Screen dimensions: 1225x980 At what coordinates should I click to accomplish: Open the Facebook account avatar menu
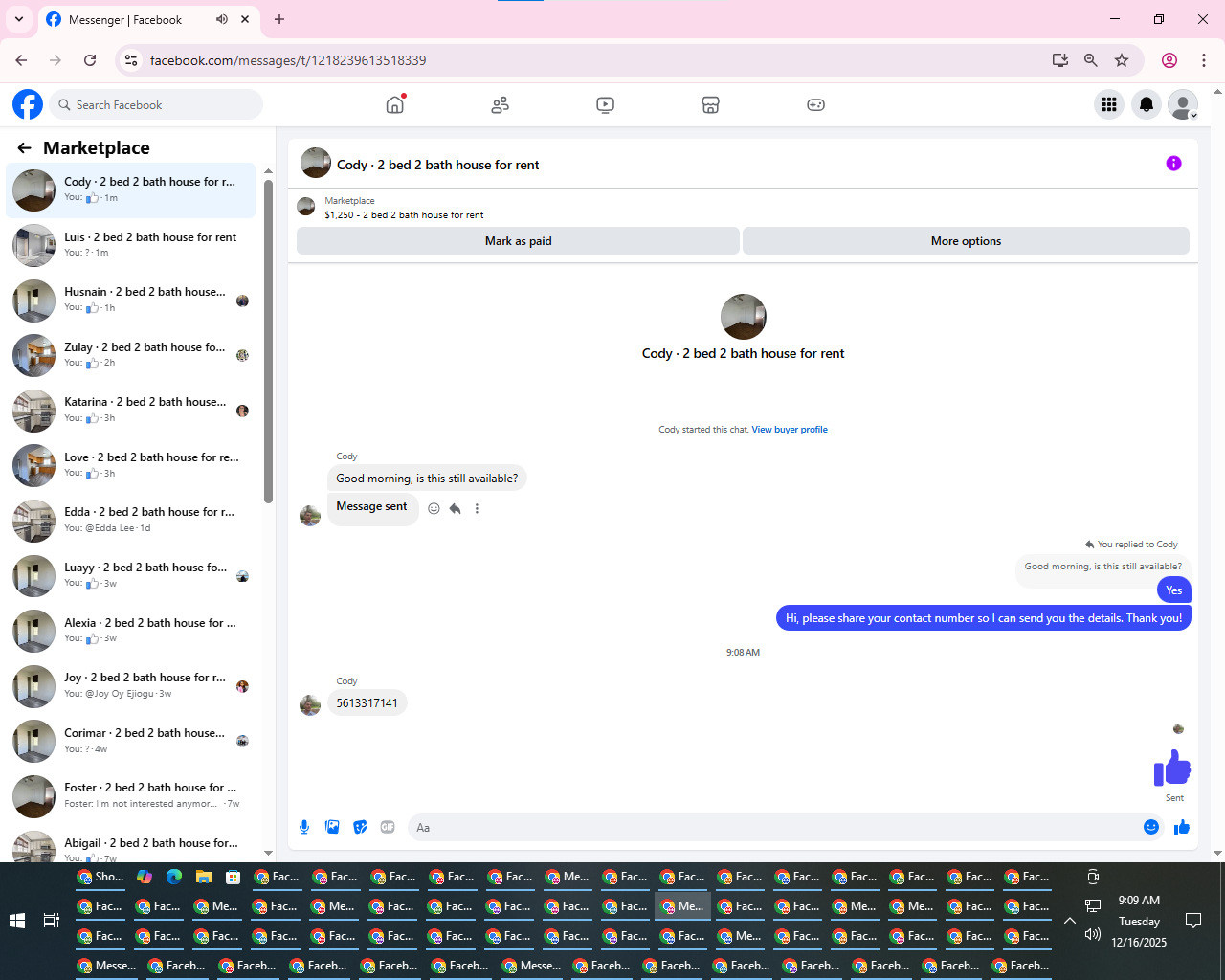coord(1184,104)
